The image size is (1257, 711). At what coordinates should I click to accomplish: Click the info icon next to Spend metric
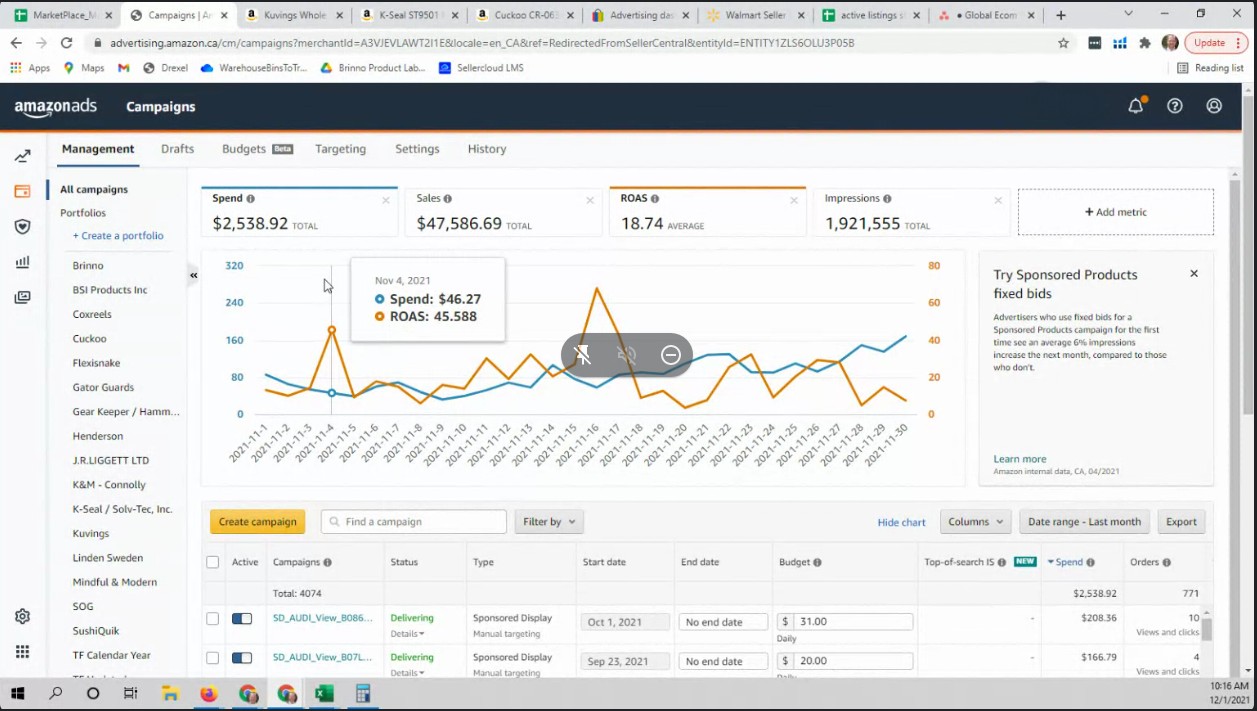pos(250,199)
